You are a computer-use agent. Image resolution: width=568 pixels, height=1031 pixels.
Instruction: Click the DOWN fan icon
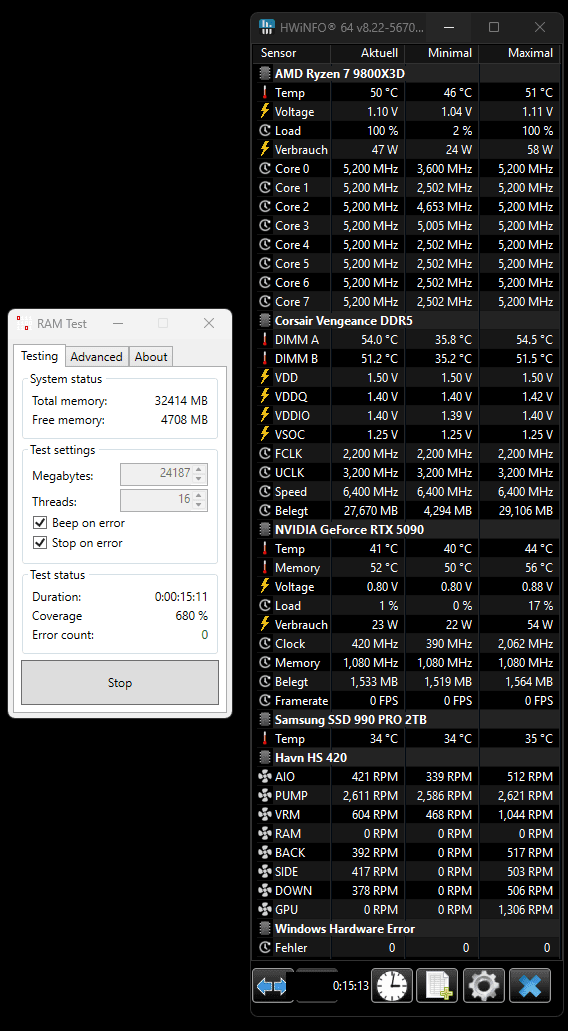(x=265, y=891)
